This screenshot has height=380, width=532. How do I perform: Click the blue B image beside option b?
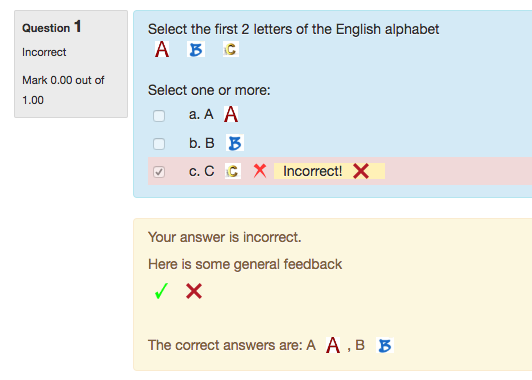235,143
